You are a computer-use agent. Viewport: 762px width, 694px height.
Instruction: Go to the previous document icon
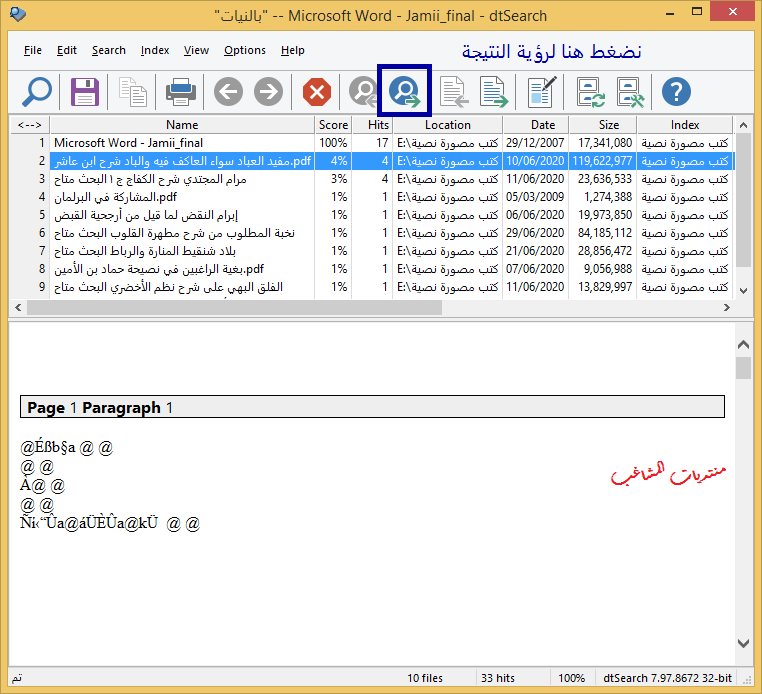click(453, 93)
